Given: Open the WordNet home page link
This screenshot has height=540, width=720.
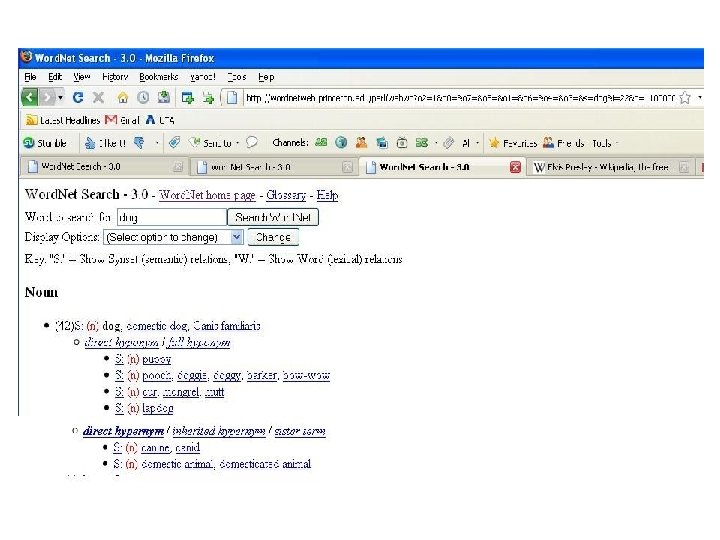Looking at the screenshot, I should click(207, 195).
